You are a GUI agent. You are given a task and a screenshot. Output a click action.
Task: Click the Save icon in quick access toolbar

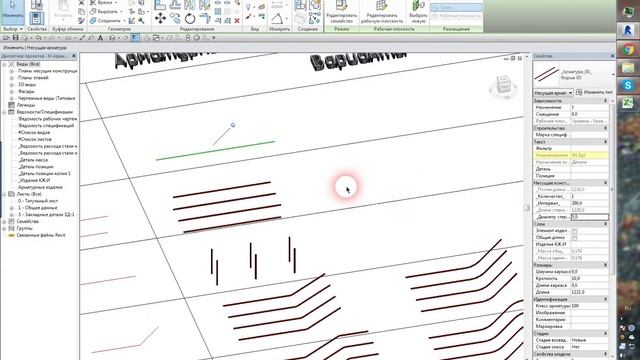point(16,38)
